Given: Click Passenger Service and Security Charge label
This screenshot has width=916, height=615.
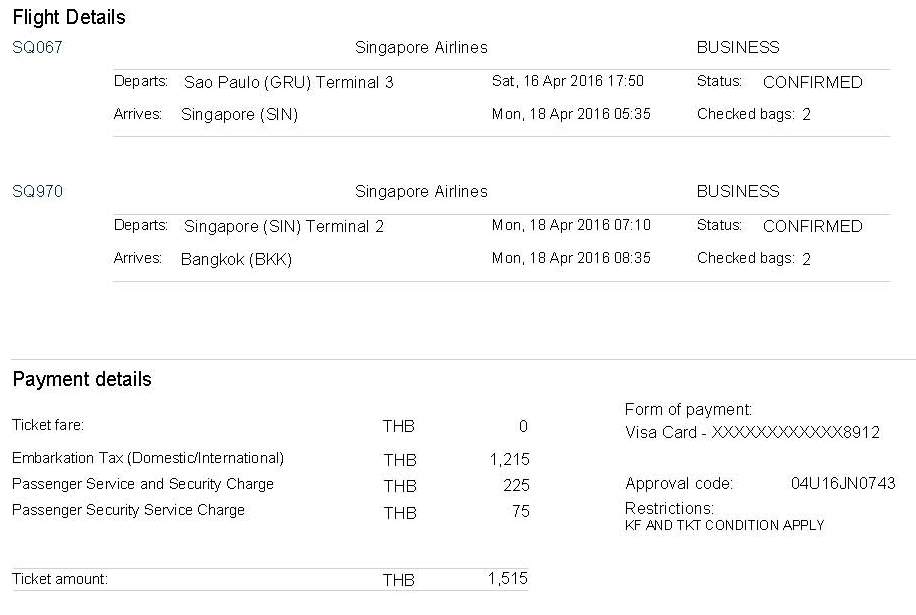Looking at the screenshot, I should [x=143, y=484].
